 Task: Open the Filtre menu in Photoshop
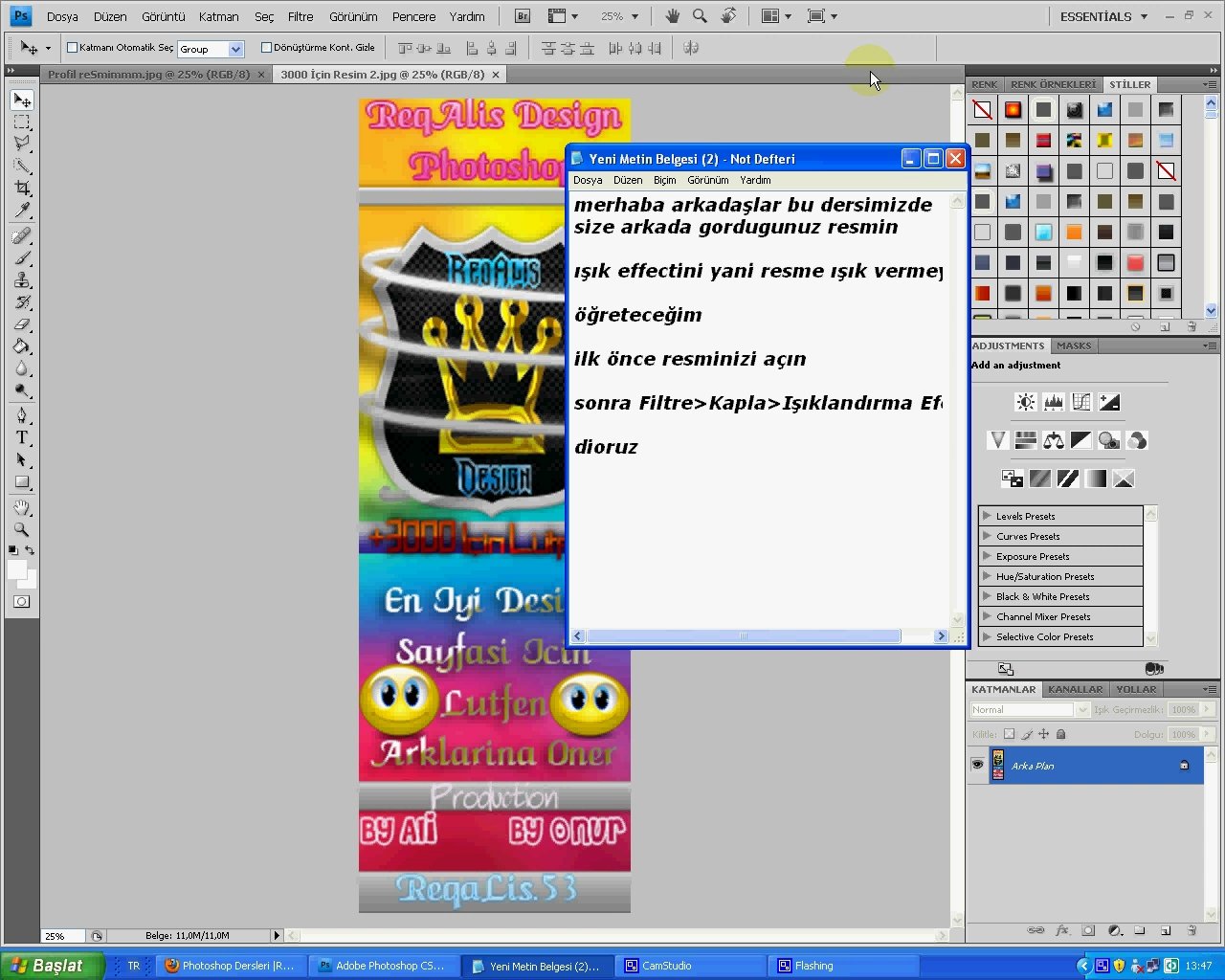(x=301, y=16)
